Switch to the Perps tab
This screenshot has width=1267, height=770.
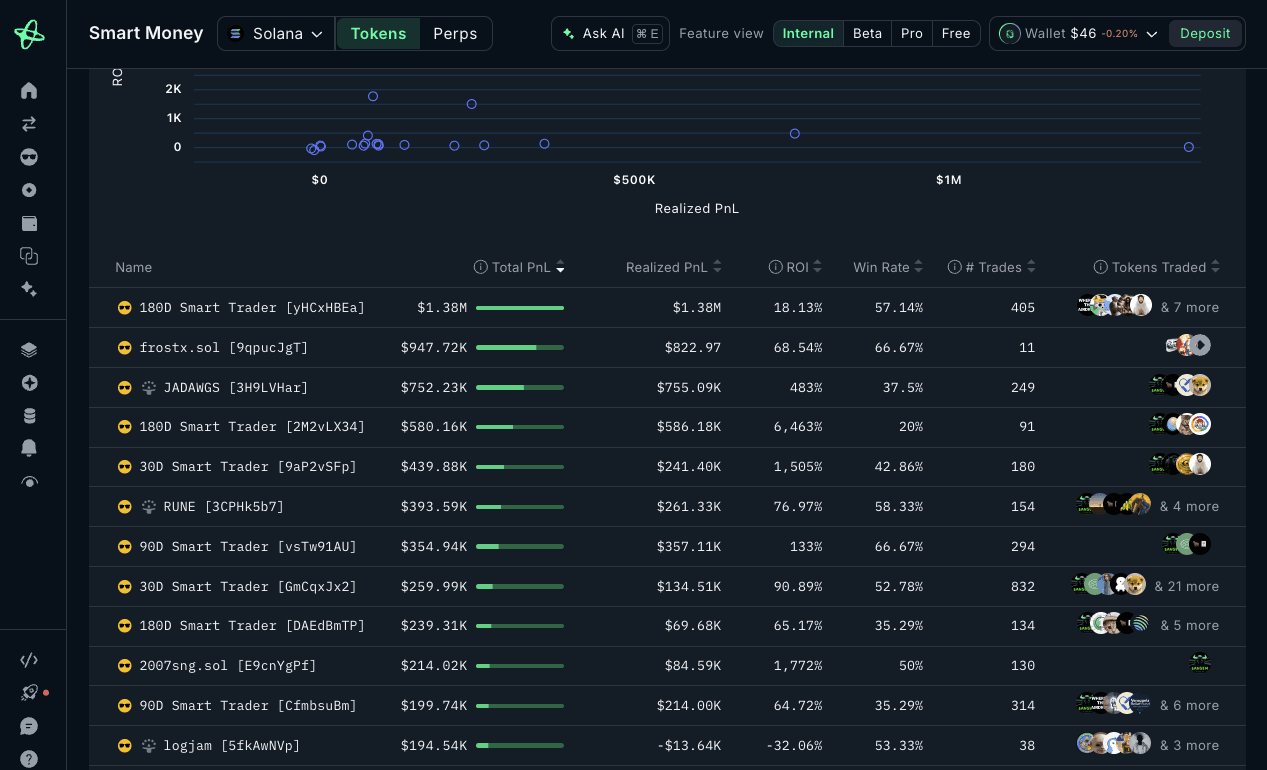pyautogui.click(x=455, y=34)
